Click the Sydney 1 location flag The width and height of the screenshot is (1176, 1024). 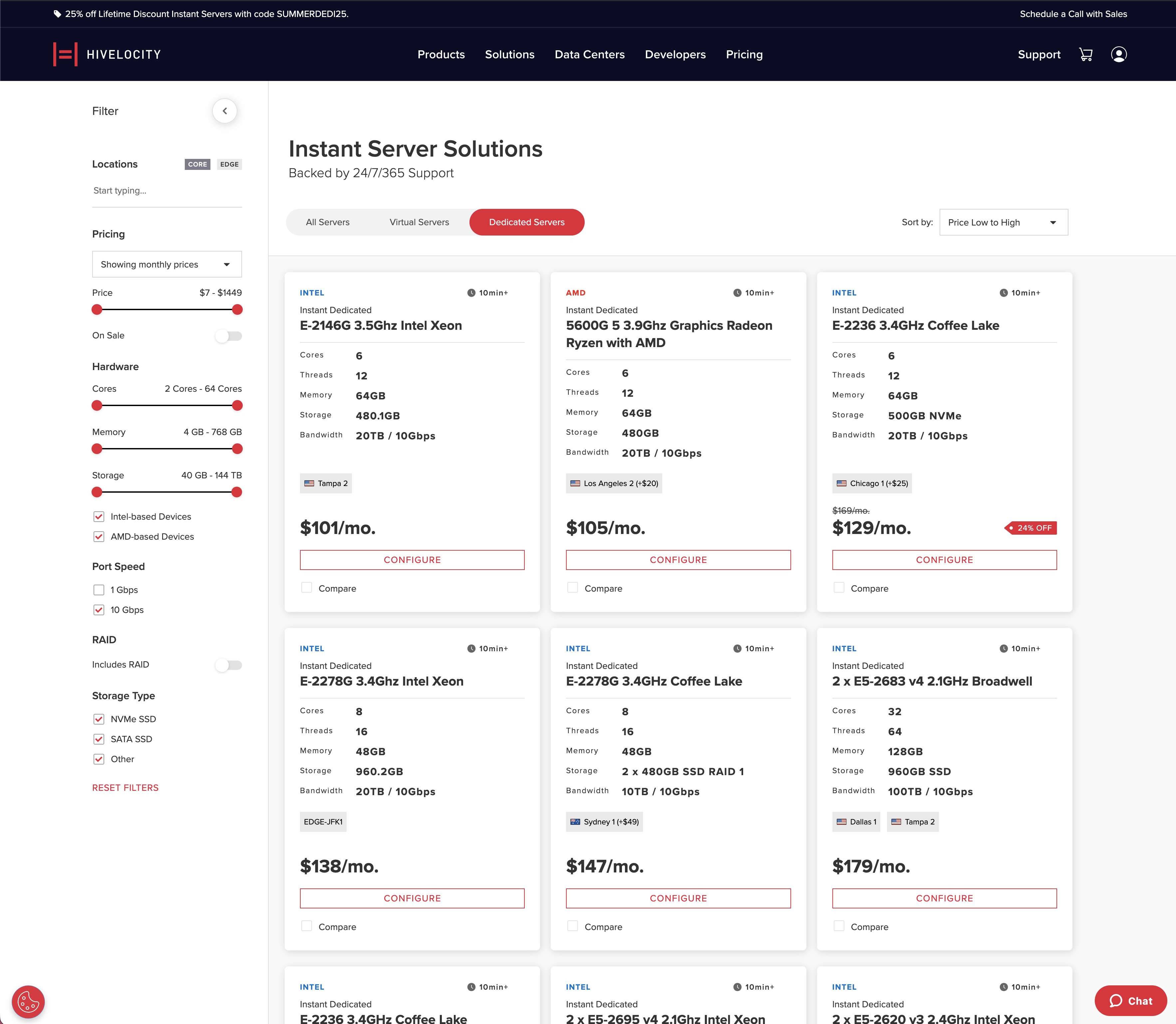575,822
